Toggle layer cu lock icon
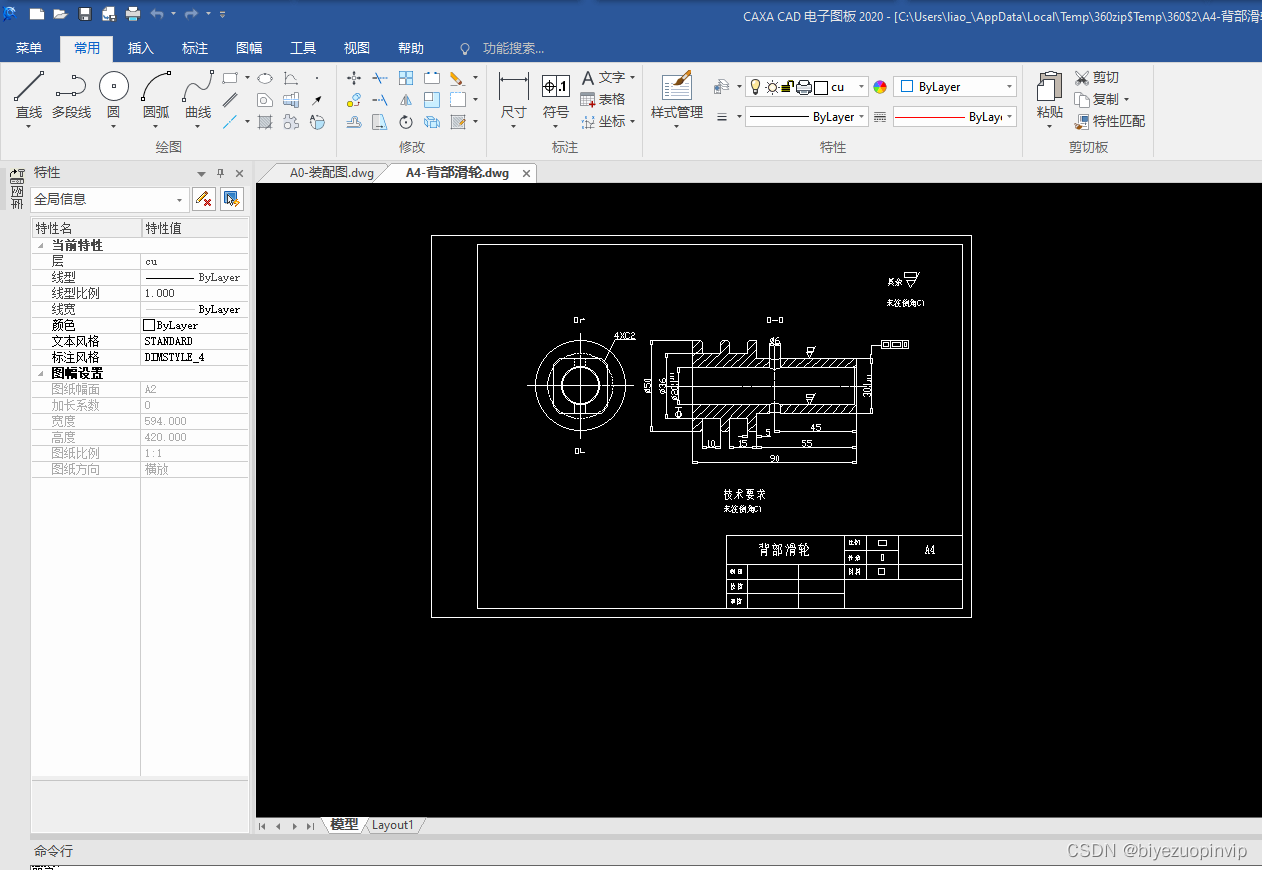1262x870 pixels. 787,87
